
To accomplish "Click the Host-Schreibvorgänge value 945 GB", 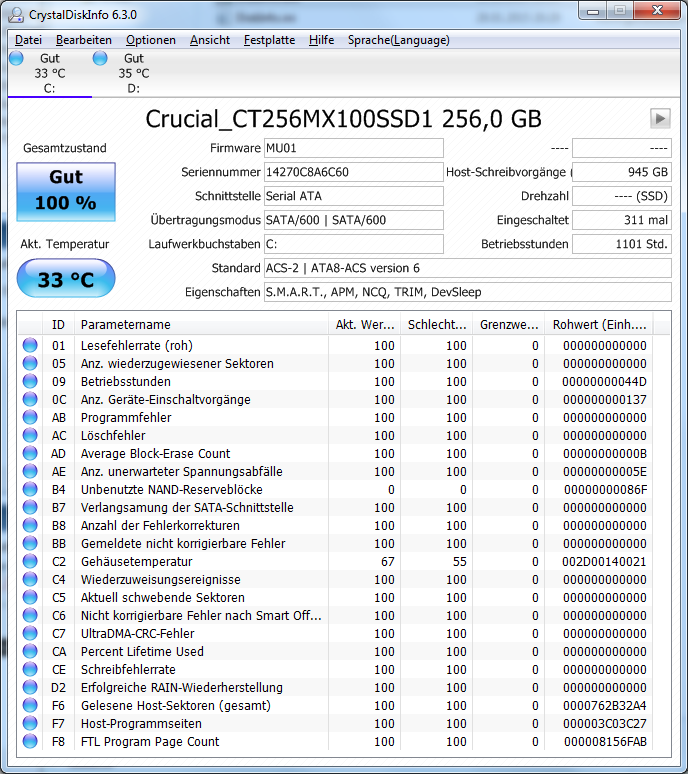I will 622,172.
